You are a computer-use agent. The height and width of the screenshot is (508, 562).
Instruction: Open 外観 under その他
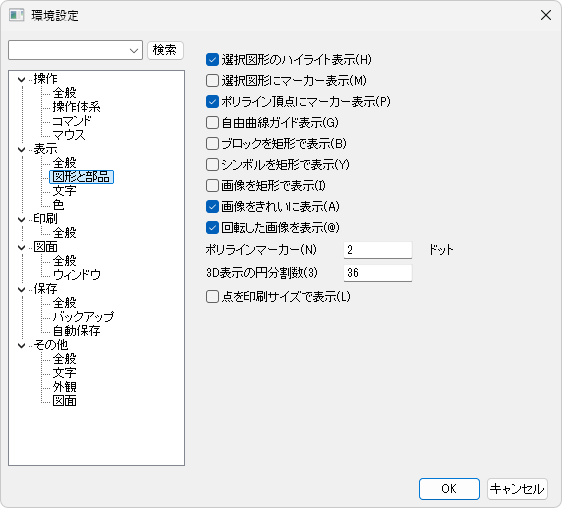coord(65,387)
